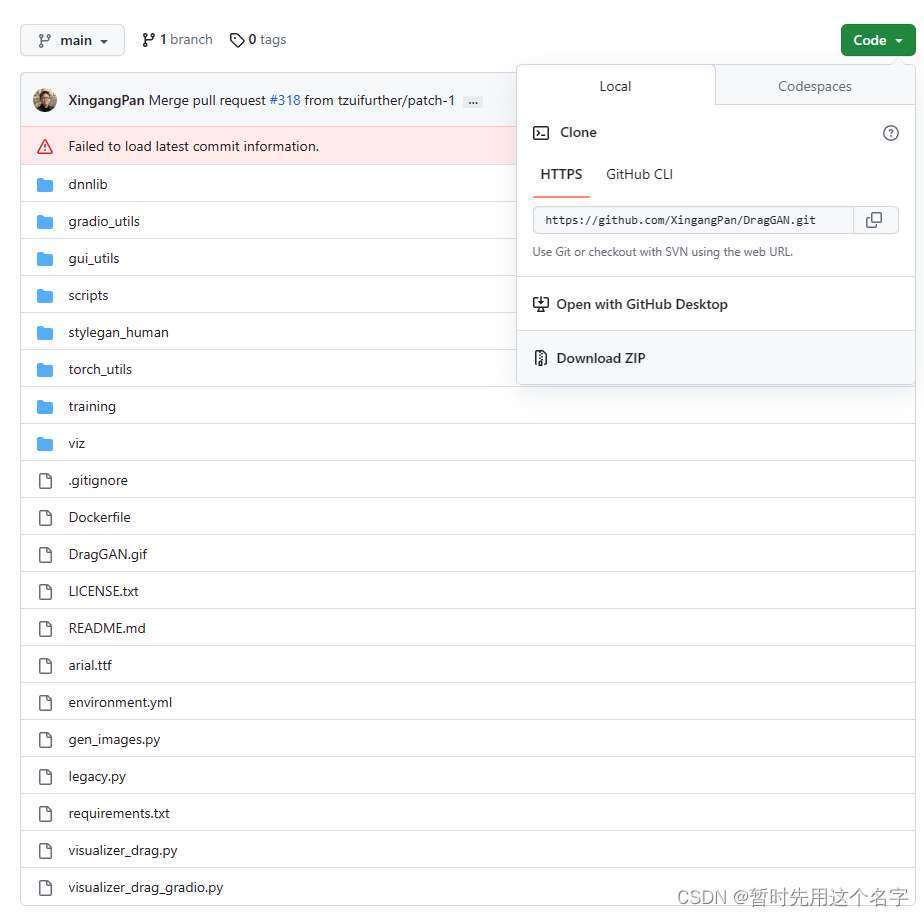Open the gen_images.py file

coord(114,740)
